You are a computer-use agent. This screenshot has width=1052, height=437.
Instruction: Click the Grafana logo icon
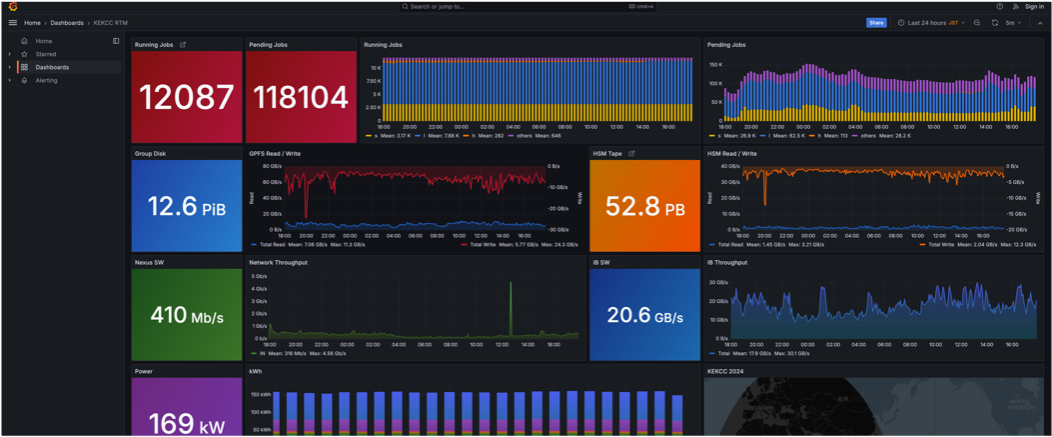coord(12,6)
